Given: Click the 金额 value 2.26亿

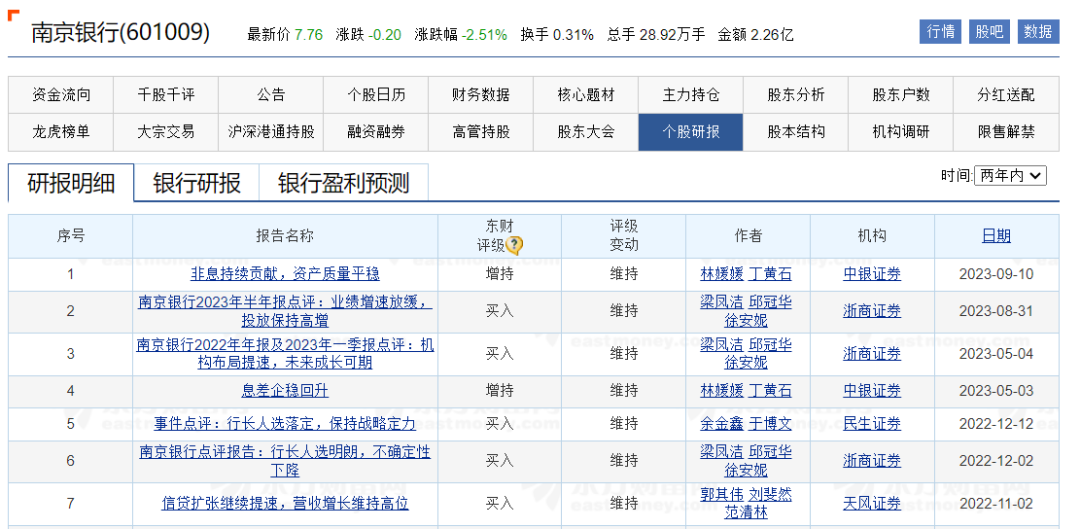Looking at the screenshot, I should [771, 34].
